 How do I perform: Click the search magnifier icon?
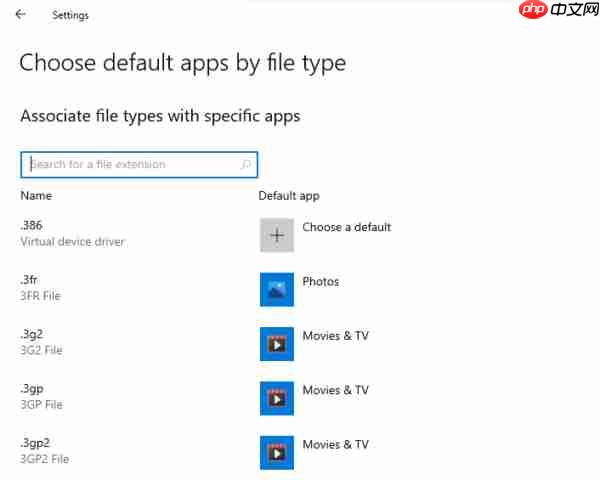coord(246,165)
